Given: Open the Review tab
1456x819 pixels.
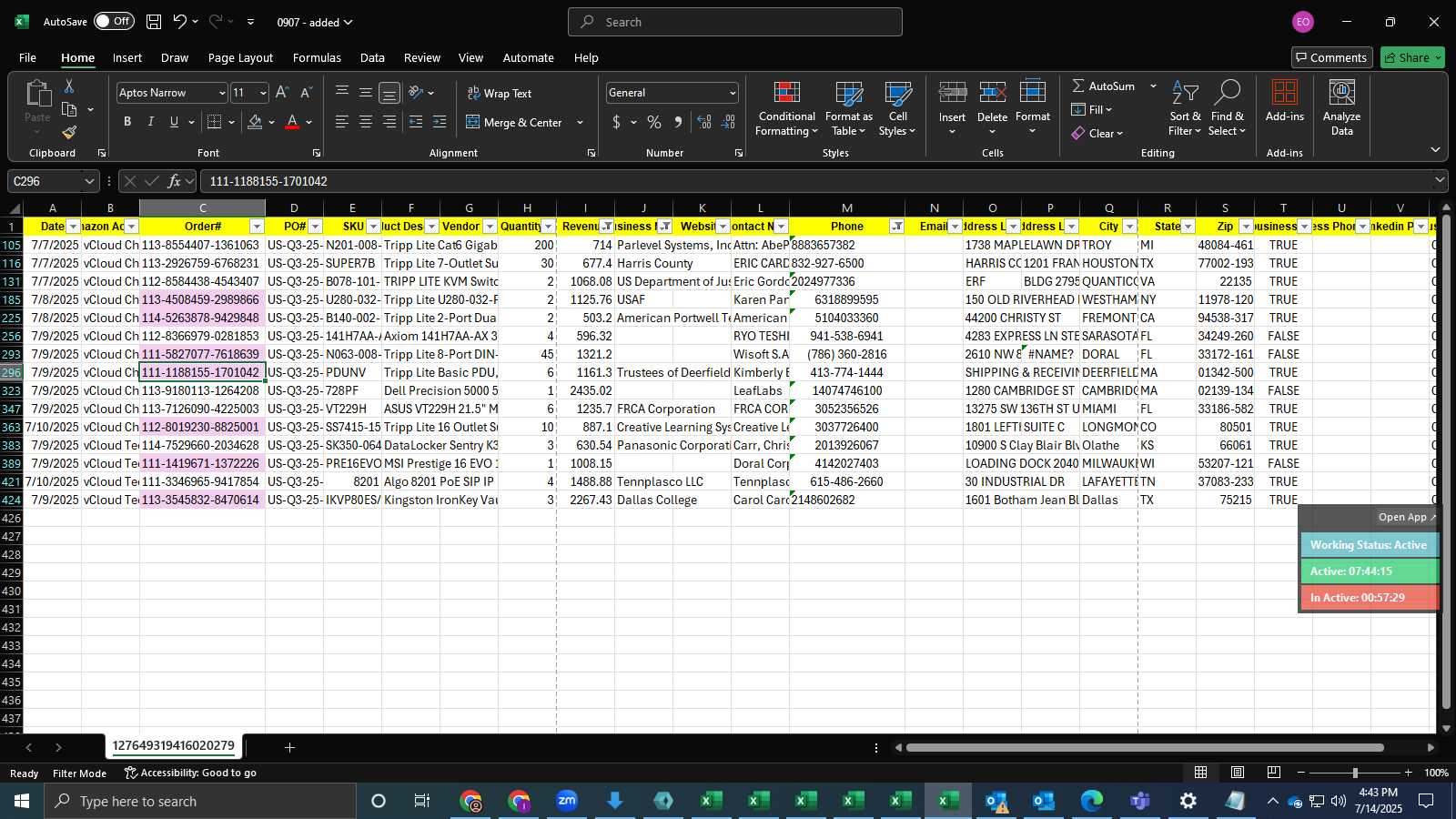Looking at the screenshot, I should coord(422,57).
